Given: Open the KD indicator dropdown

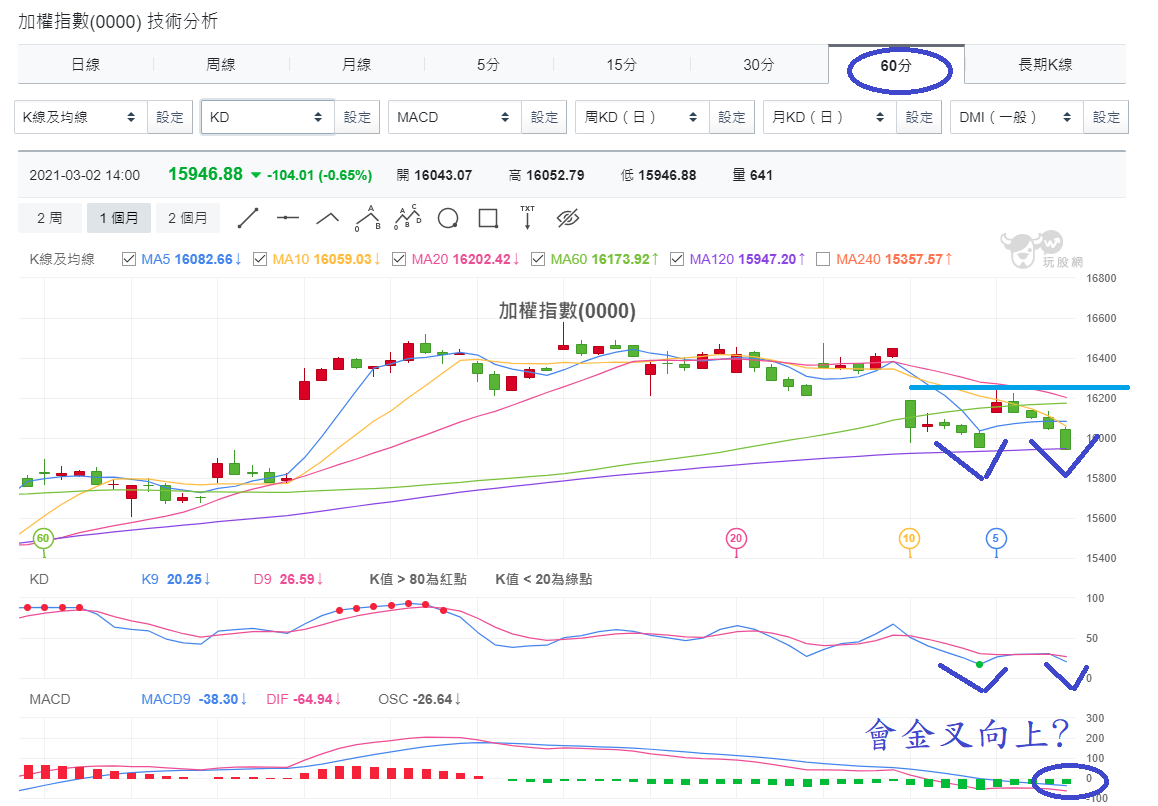Looking at the screenshot, I should point(267,117).
